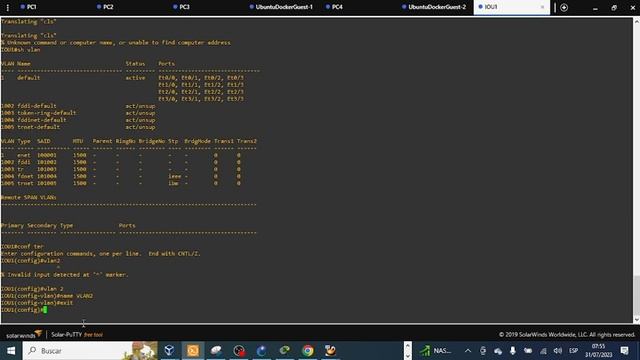Click the Buscar taskbar search field
This screenshot has width=640, height=360.
90,351
